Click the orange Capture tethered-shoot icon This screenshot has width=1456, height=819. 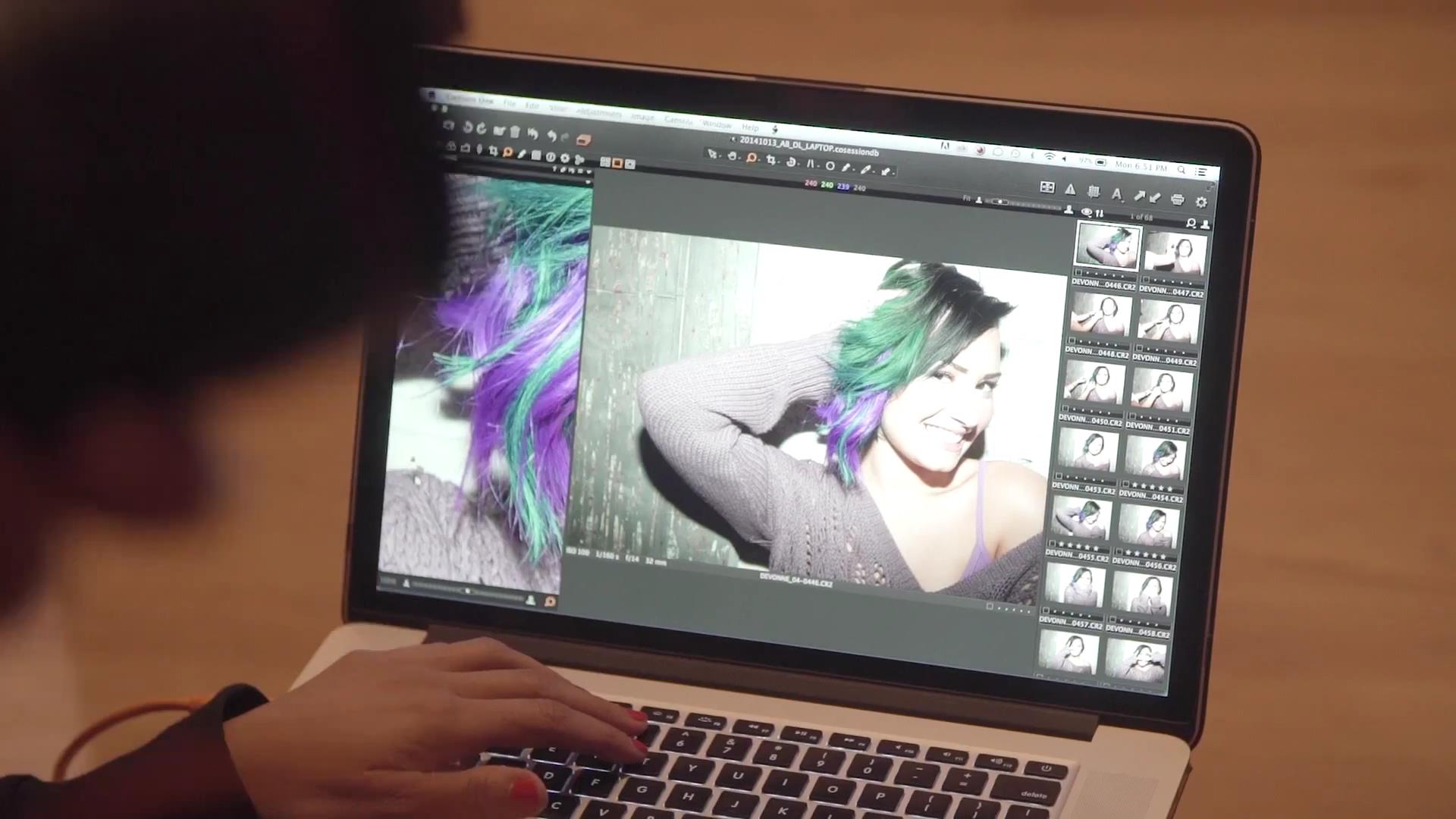(x=583, y=140)
